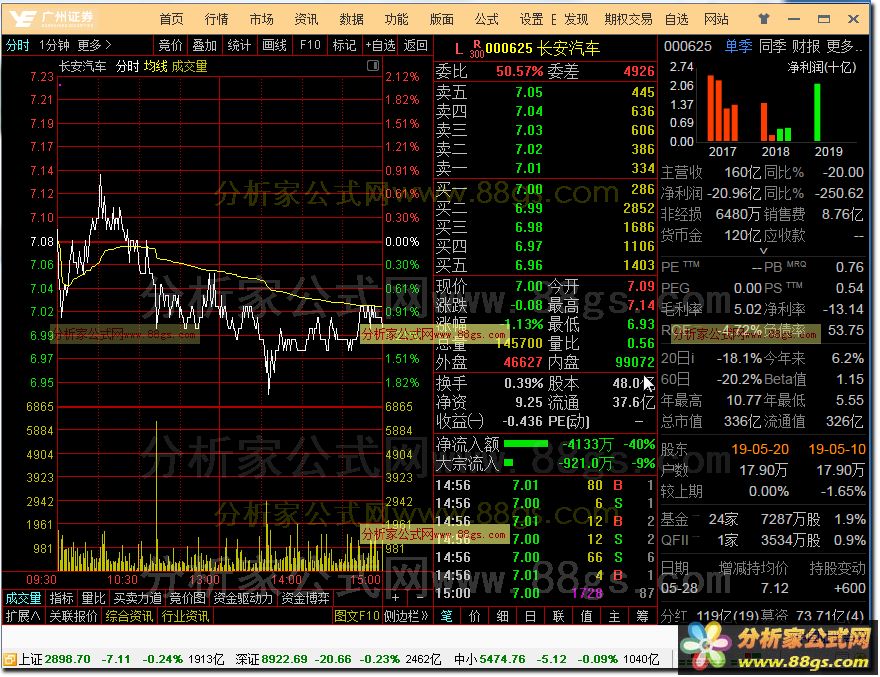Select 联 linked tab

coord(558,616)
